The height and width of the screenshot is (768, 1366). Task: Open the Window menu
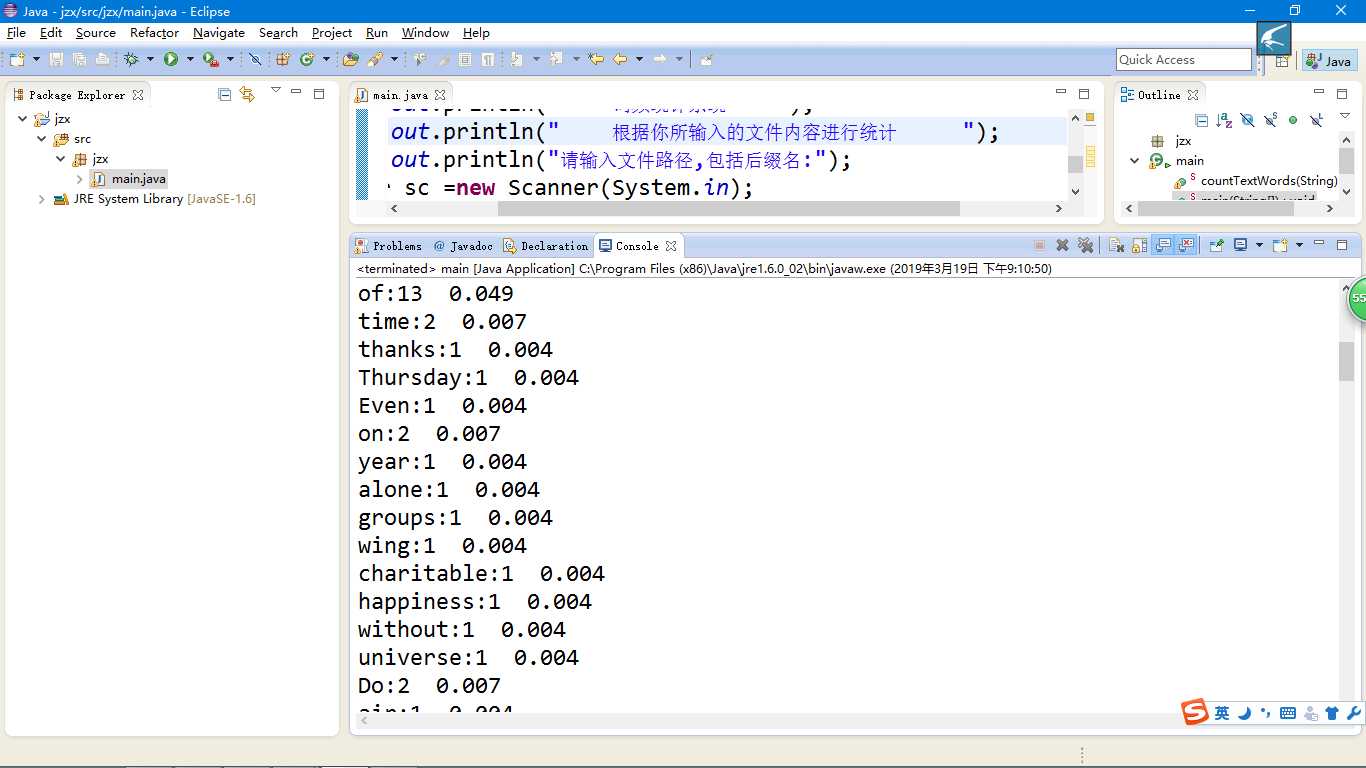425,32
